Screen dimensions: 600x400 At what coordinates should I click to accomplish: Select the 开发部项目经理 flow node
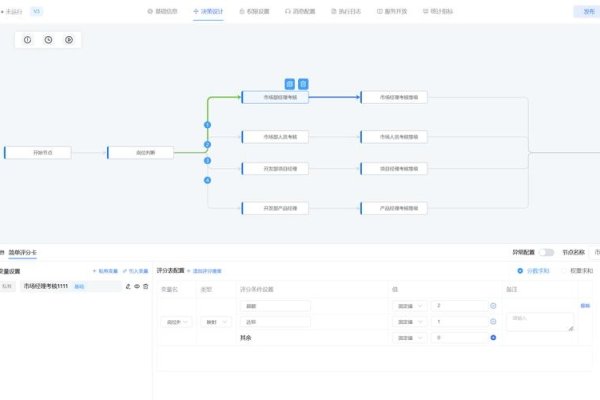(x=275, y=168)
